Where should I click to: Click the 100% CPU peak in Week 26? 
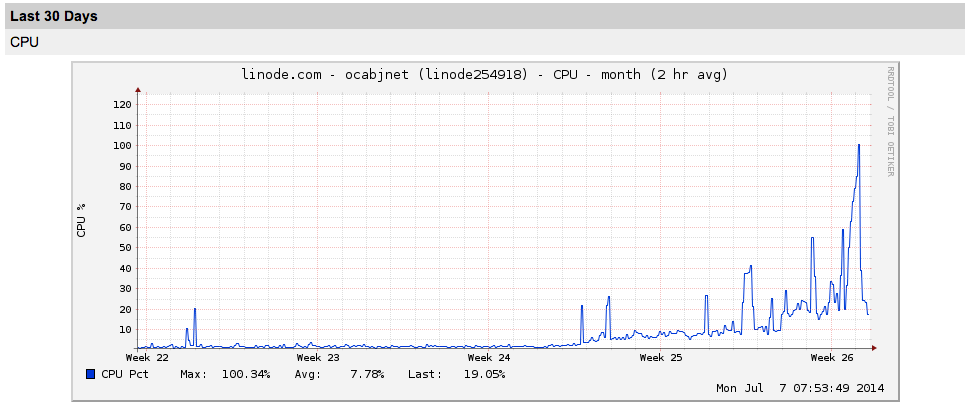[859, 145]
